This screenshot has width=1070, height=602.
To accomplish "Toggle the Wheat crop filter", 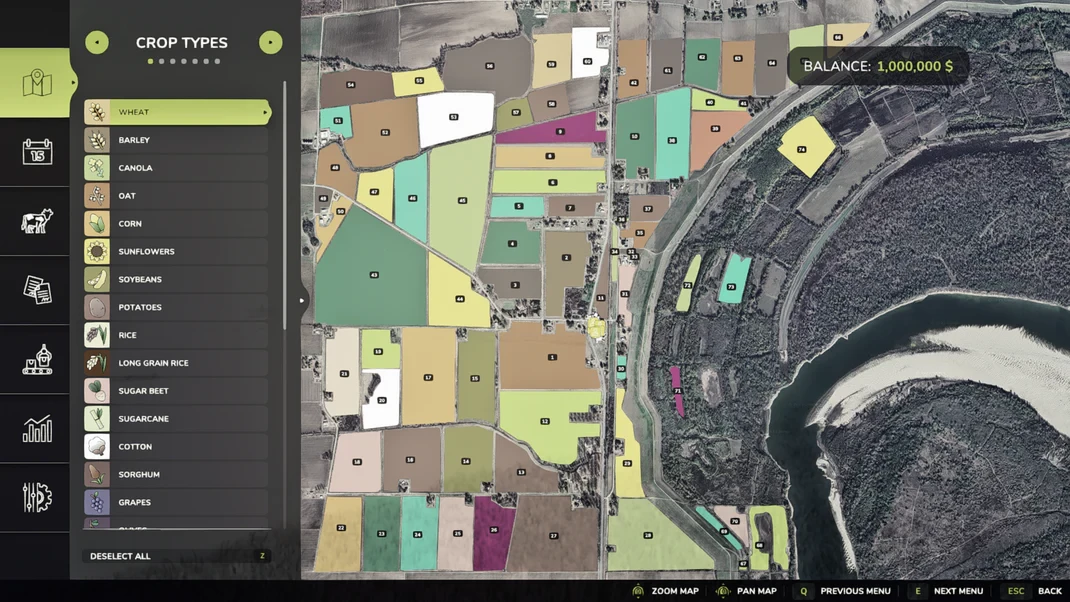I will 177,112.
